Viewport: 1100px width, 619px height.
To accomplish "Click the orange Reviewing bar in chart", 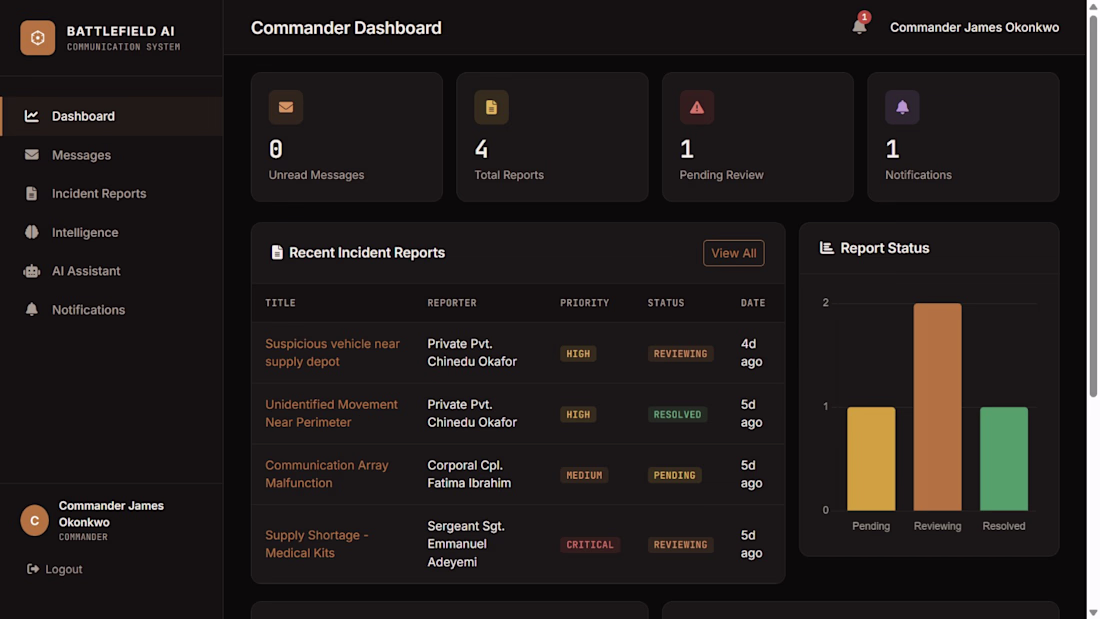I will (x=937, y=407).
